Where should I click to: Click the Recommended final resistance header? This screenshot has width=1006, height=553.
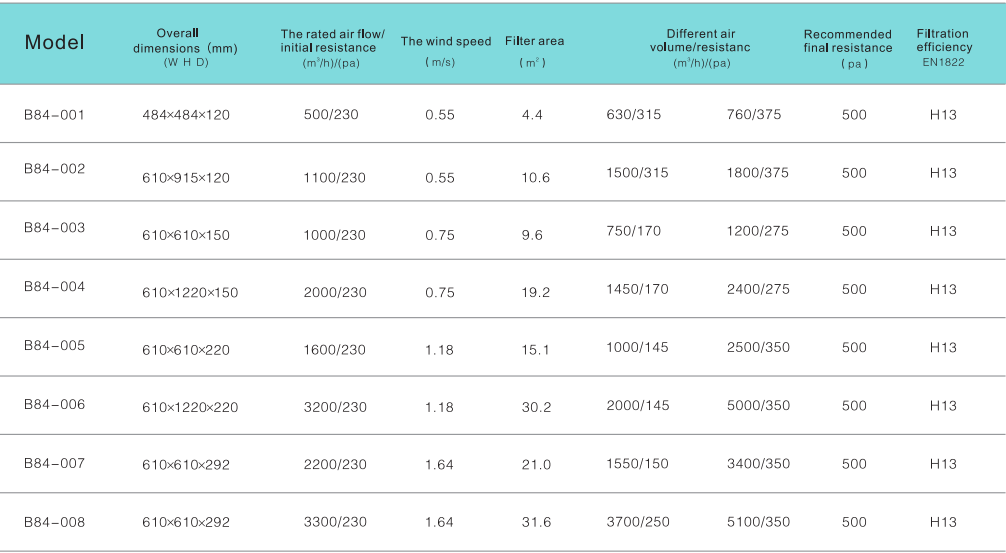847,41
